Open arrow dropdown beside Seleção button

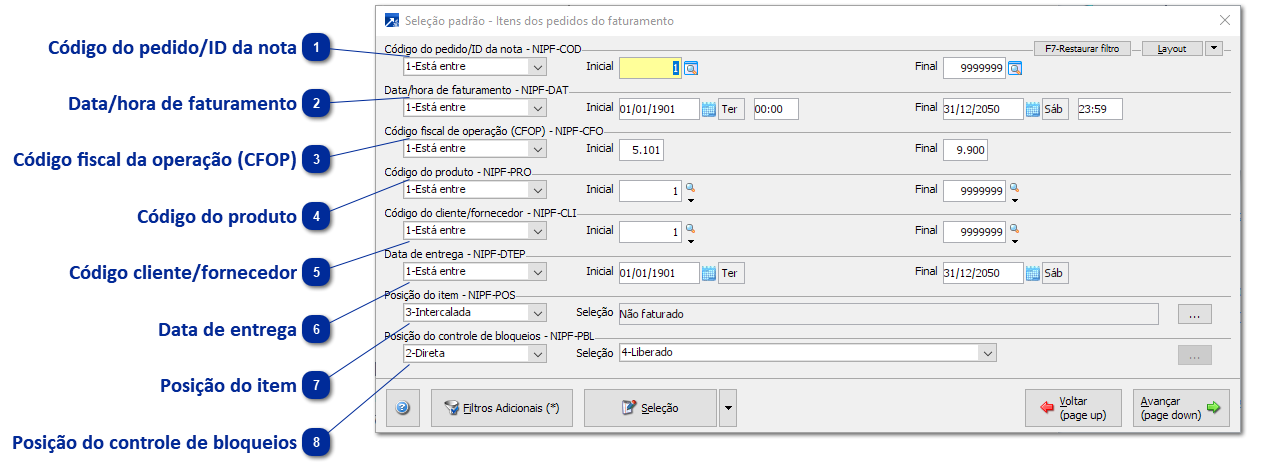pos(728,408)
